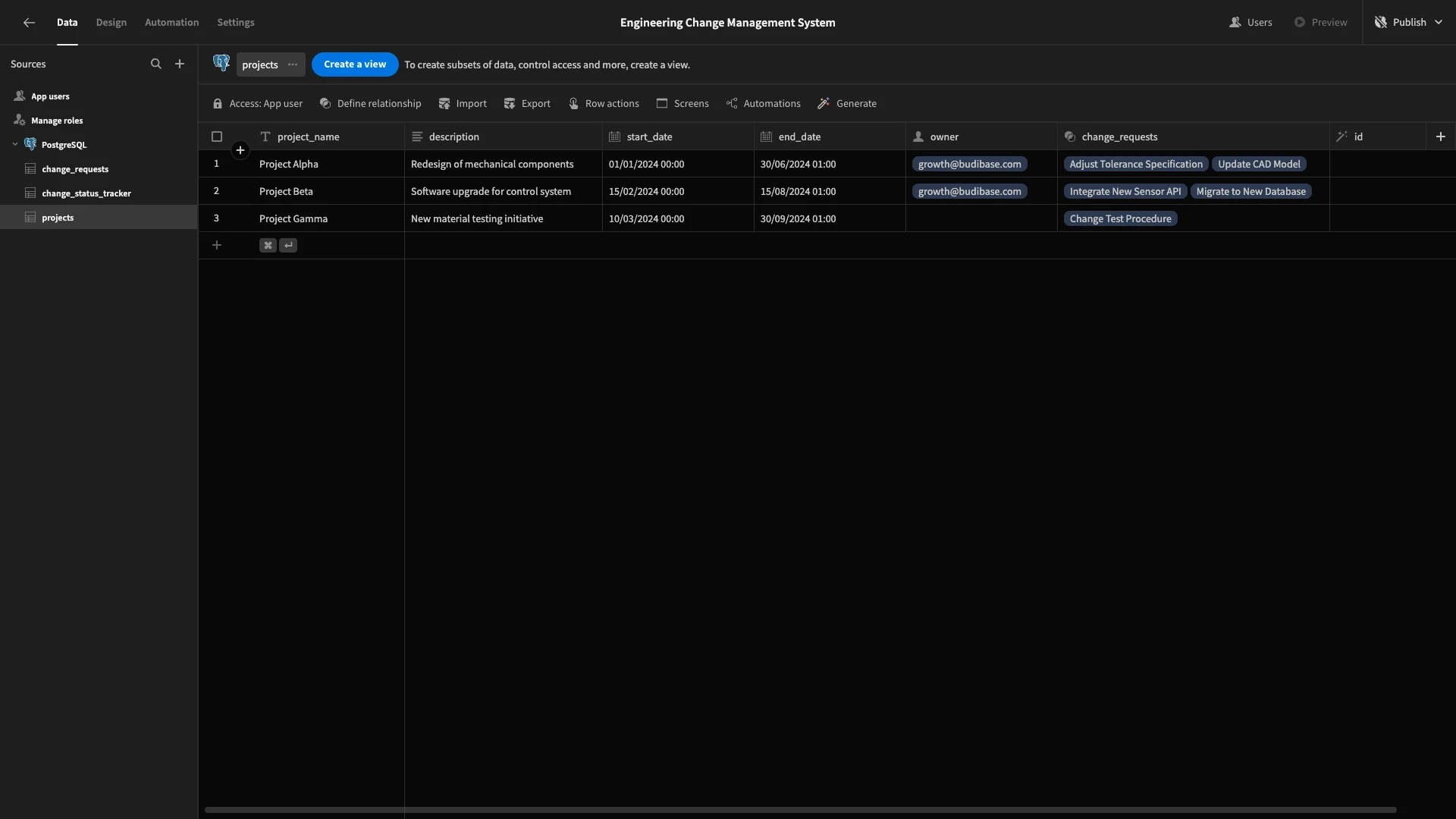Open the projects table options ellipsis
The width and height of the screenshot is (1456, 819).
click(x=293, y=64)
